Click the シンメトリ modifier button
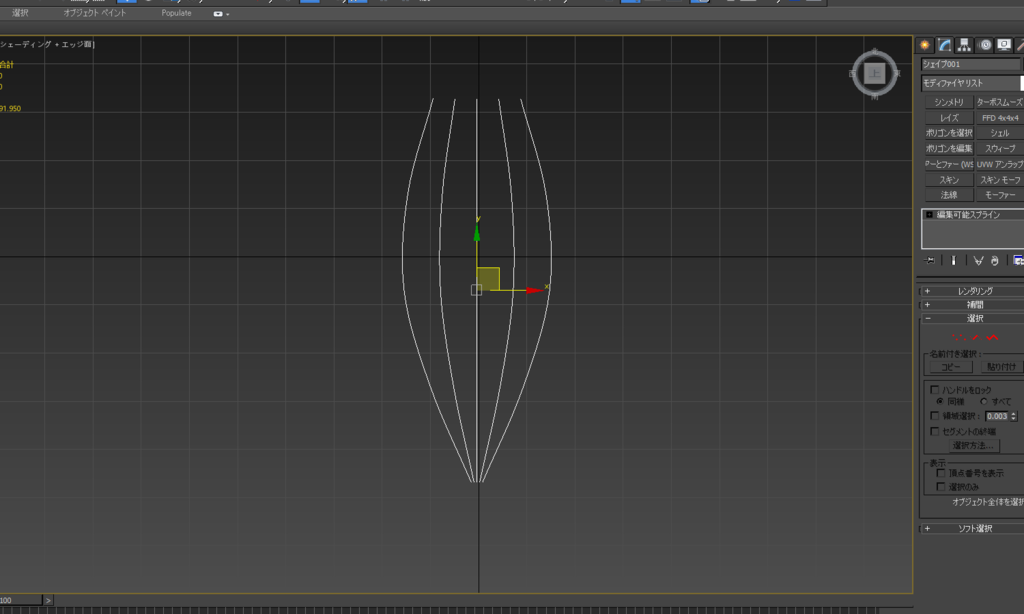The image size is (1024, 614). coord(949,102)
